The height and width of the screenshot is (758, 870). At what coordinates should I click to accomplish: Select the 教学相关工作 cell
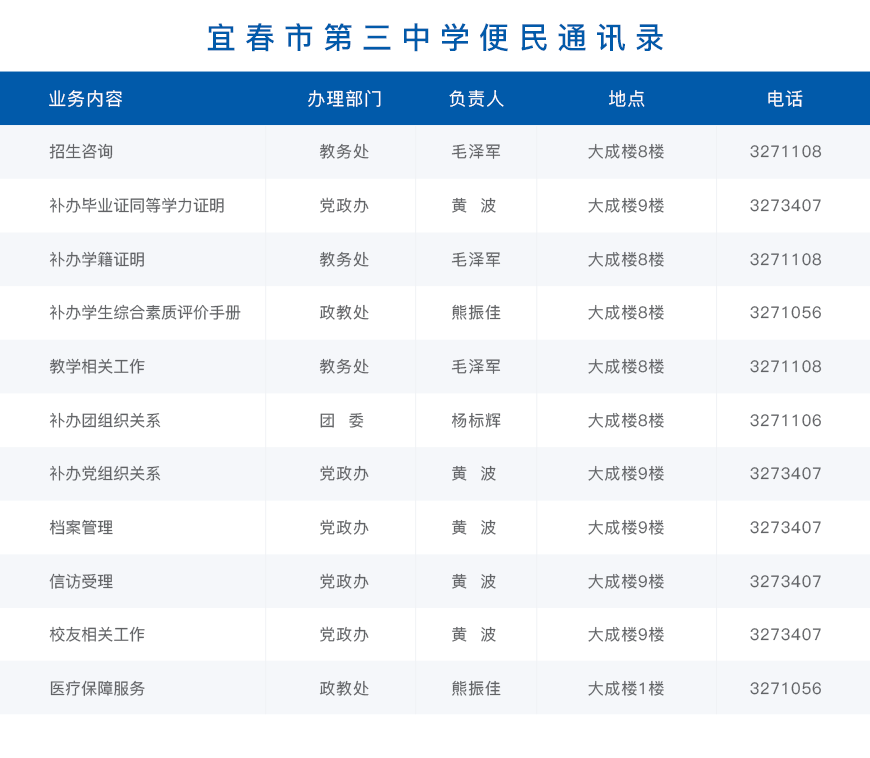(x=97, y=366)
